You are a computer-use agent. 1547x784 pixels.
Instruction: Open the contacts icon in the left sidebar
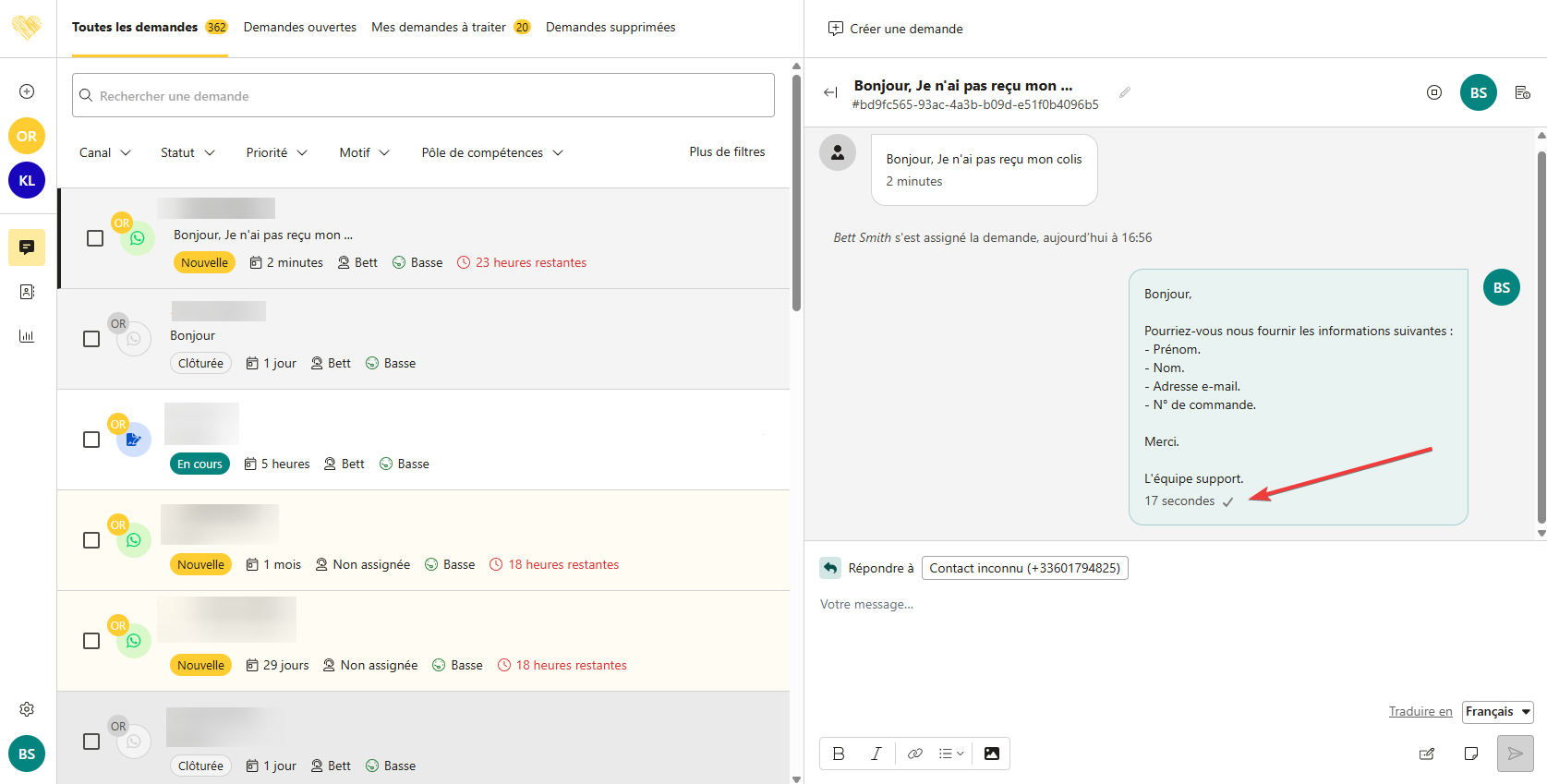click(x=27, y=292)
